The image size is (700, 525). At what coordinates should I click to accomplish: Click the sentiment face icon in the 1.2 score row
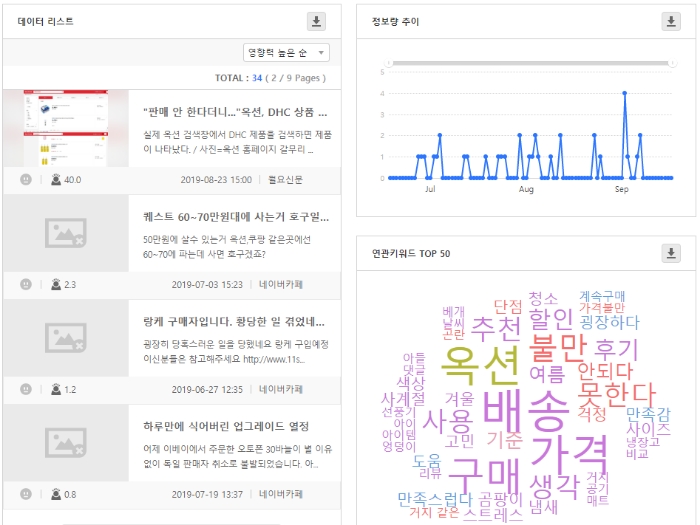[x=25, y=390]
